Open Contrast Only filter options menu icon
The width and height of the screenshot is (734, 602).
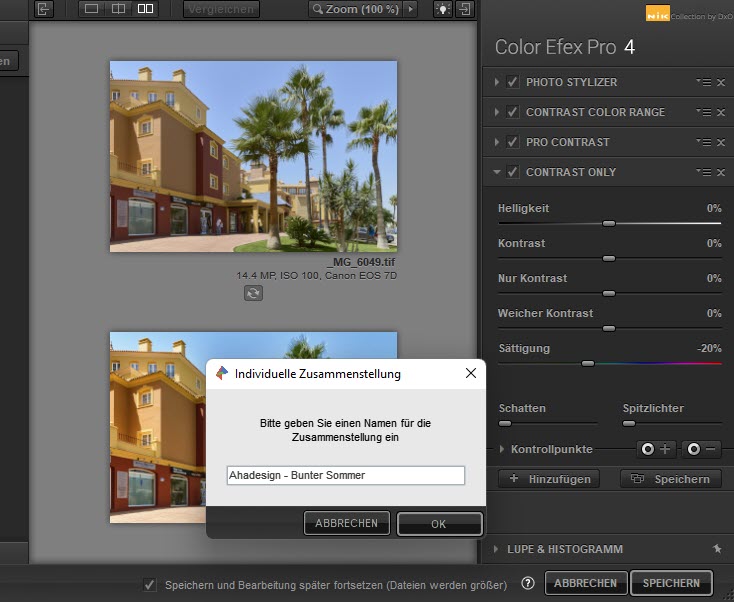point(704,172)
